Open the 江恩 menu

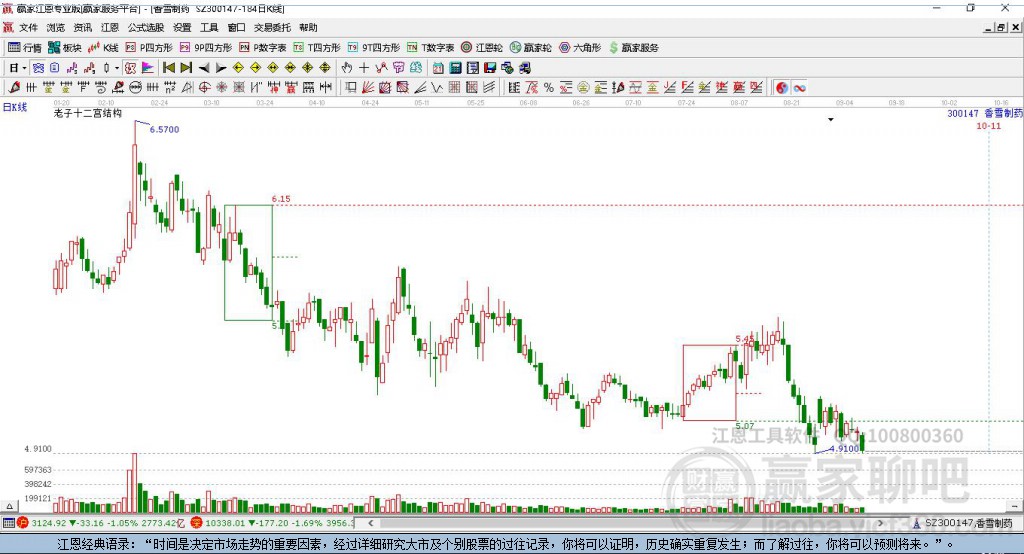[x=110, y=27]
